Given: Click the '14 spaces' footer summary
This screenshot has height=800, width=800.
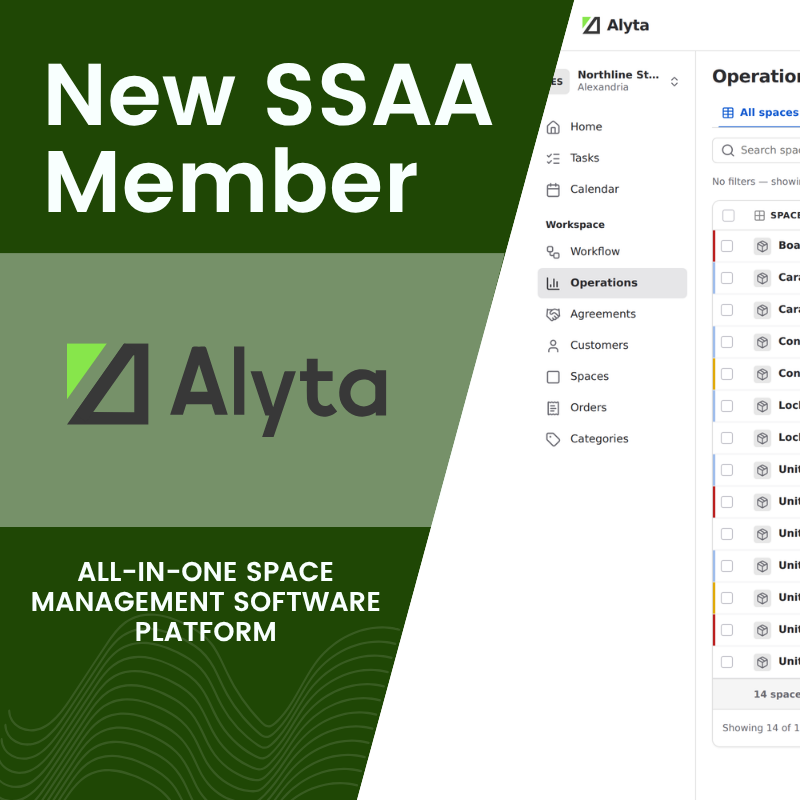Looking at the screenshot, I should [x=777, y=694].
